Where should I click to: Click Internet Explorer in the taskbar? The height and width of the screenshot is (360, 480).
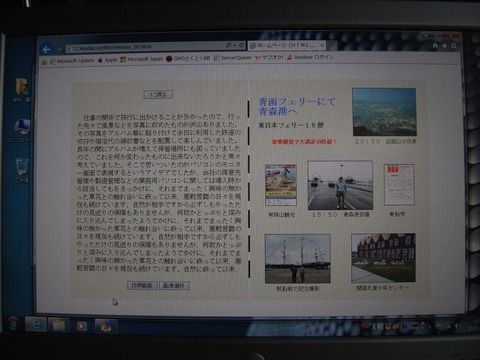[x=36, y=324]
